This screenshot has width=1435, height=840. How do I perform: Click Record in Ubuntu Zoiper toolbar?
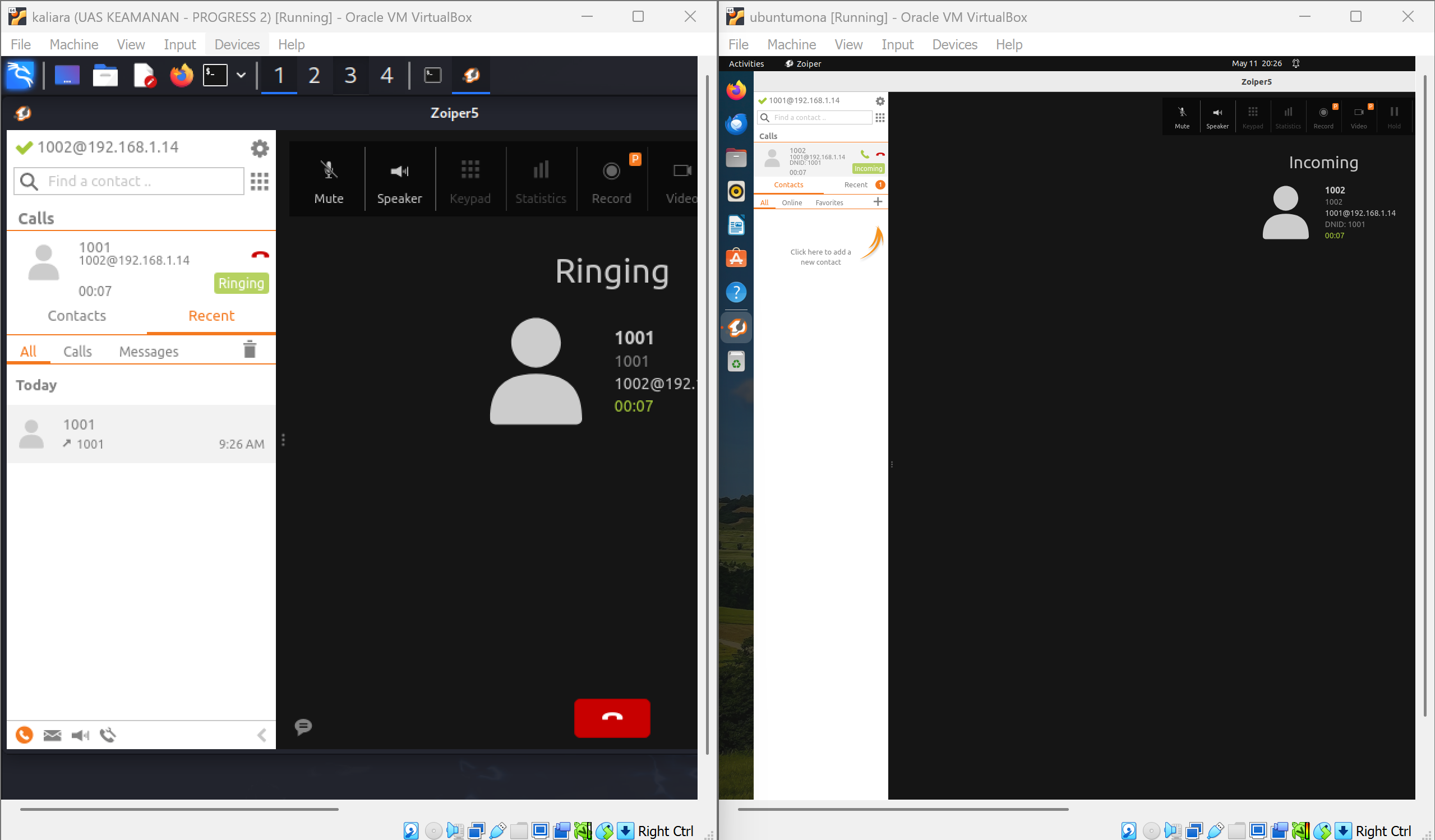pyautogui.click(x=1323, y=117)
